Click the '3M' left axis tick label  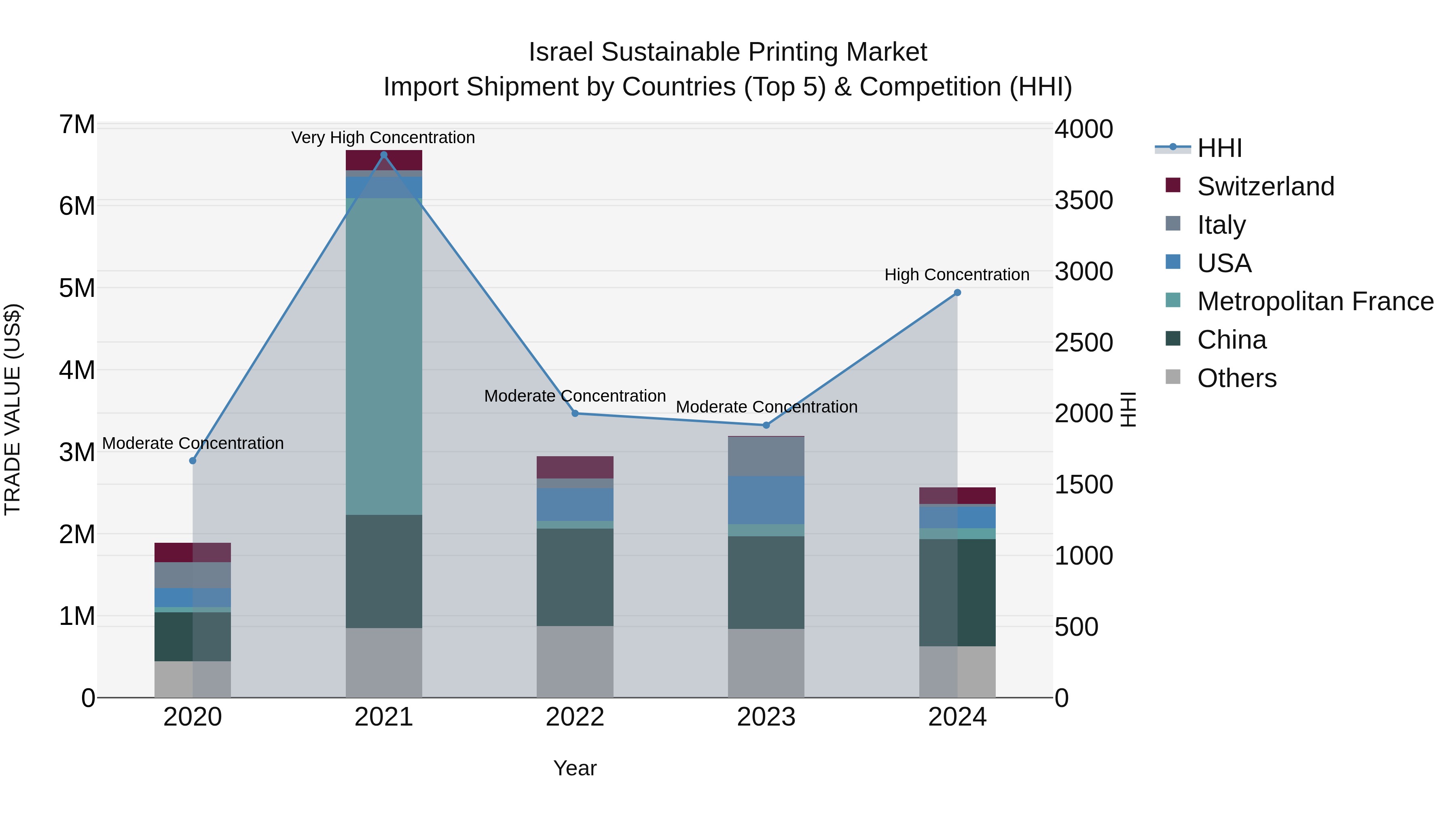(x=77, y=452)
